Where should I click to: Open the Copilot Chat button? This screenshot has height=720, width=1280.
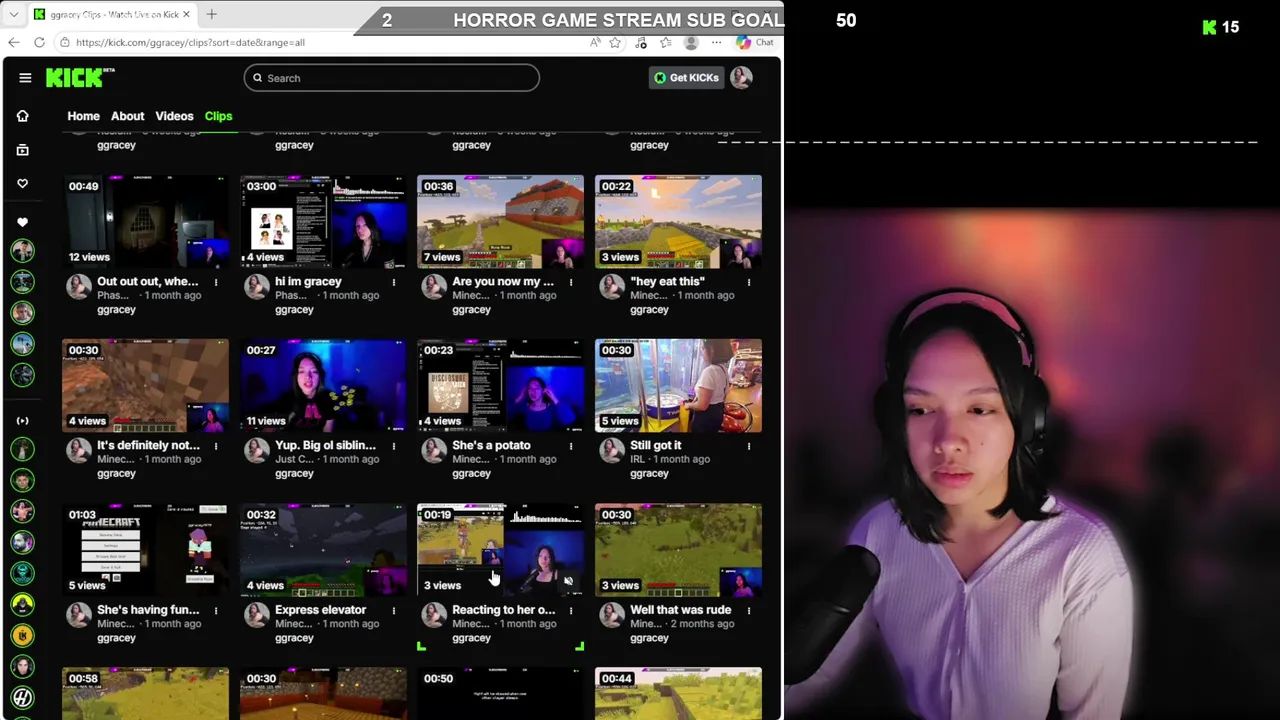tap(755, 42)
